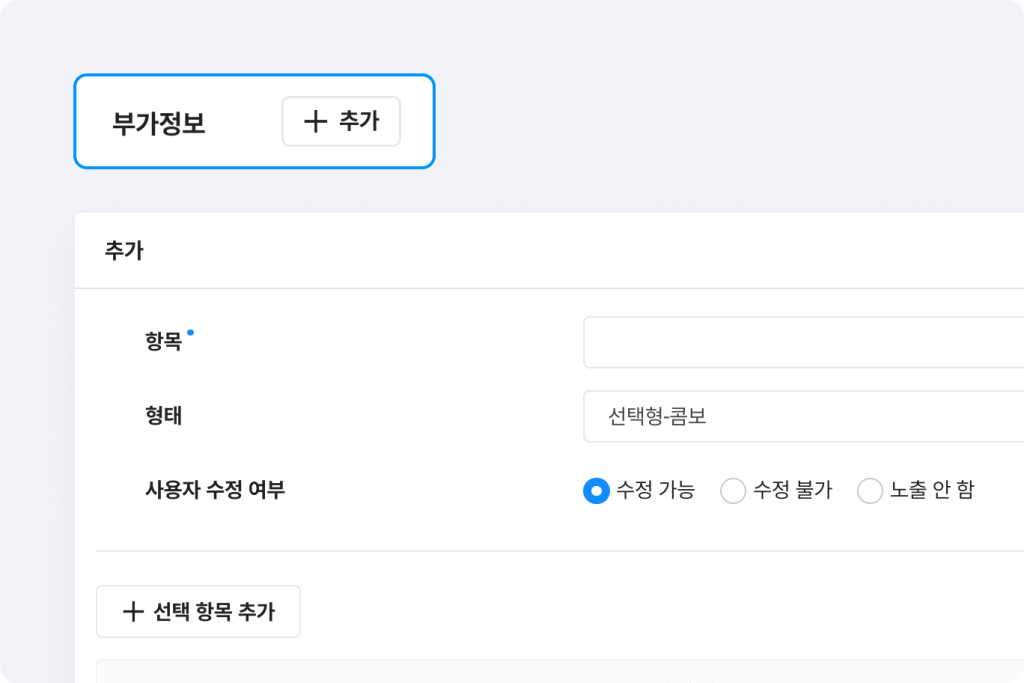
Task: Select the 수정 가능 radio button
Action: 596,491
